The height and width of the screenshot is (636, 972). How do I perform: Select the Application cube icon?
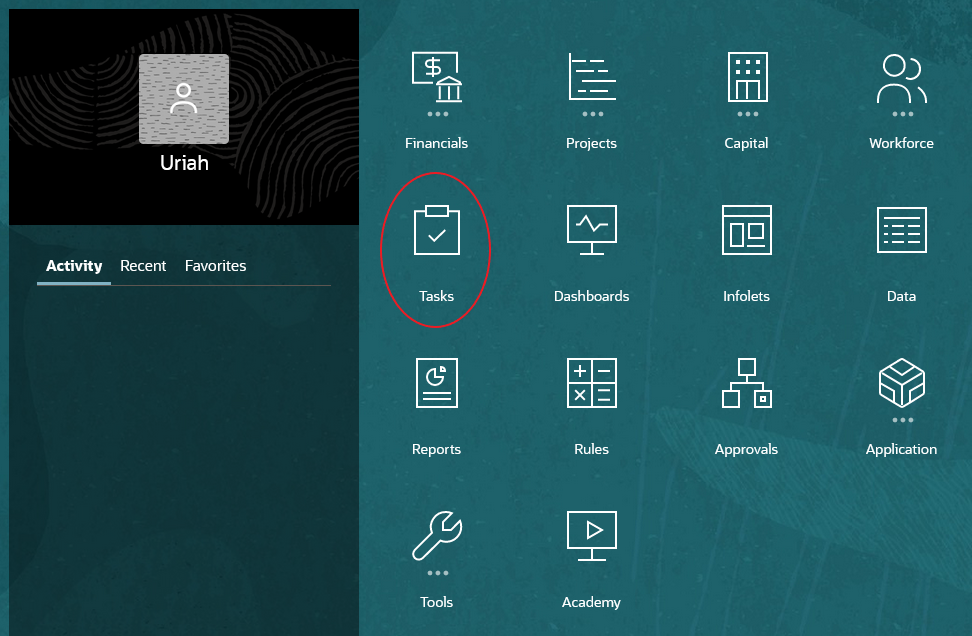tap(900, 383)
